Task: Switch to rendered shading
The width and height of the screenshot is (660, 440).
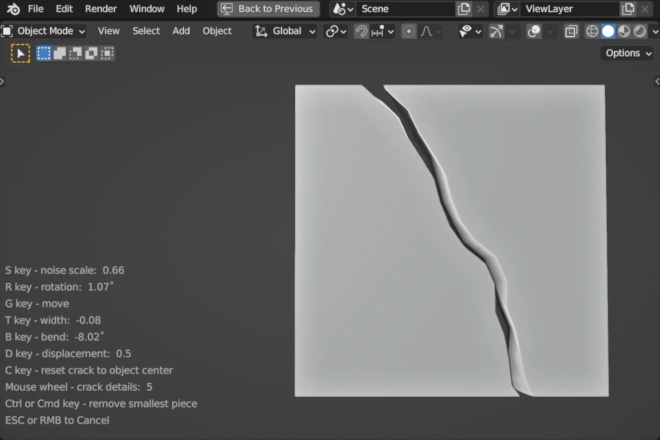Action: 640,31
